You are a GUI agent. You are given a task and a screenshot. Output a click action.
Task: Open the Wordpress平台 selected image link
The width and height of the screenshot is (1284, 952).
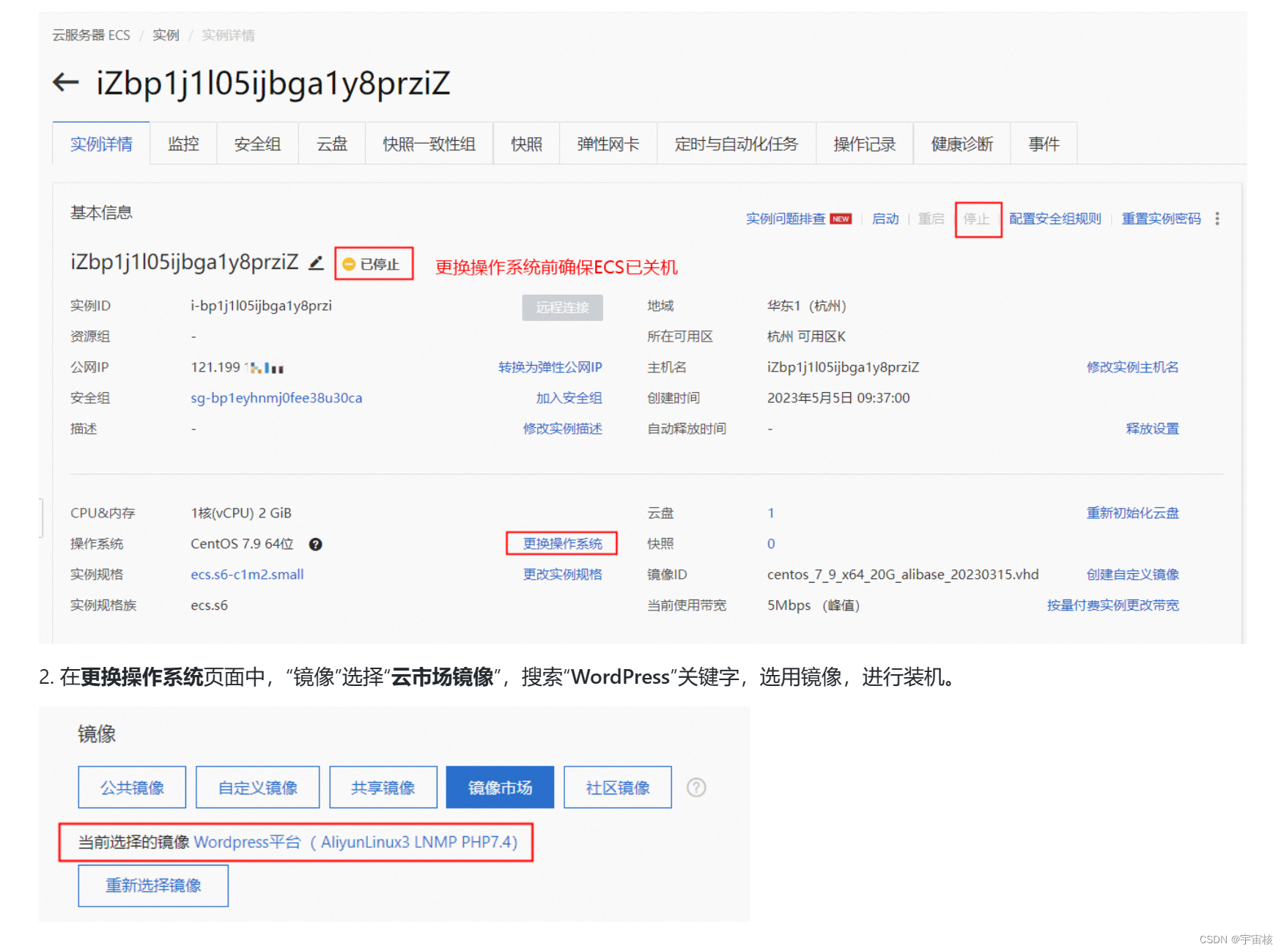(355, 842)
